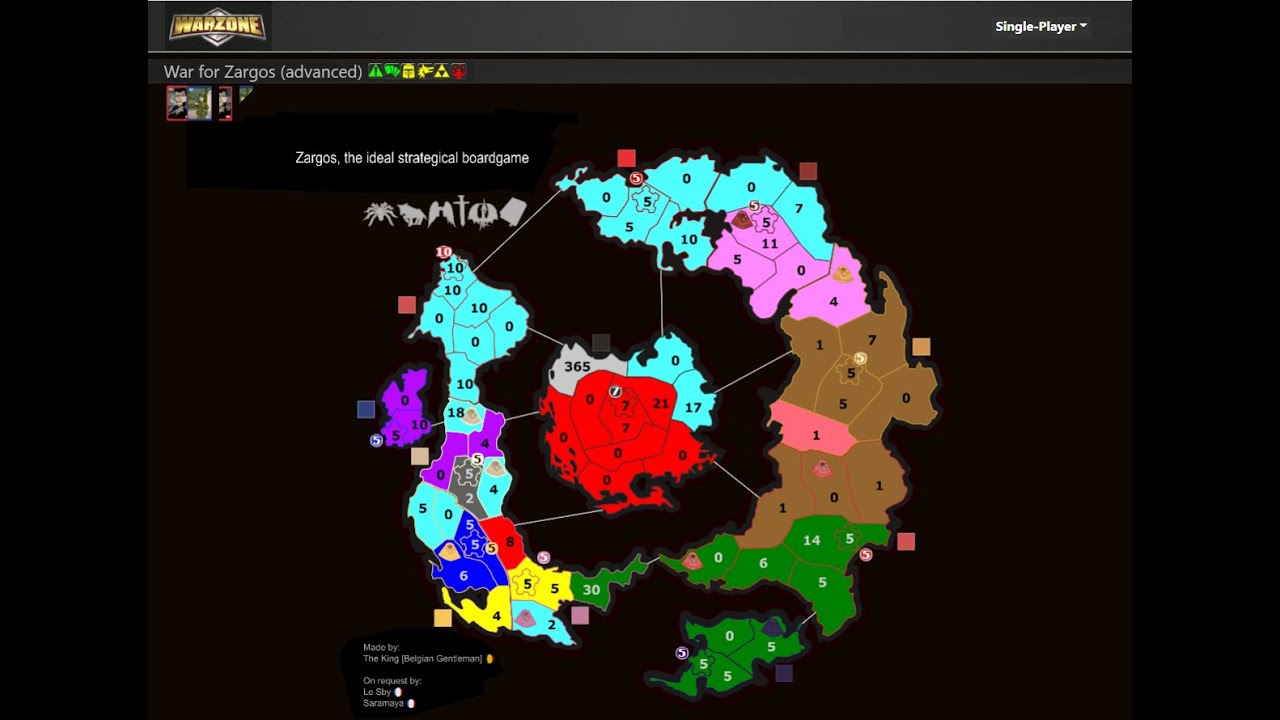Click the mauve bonus square beside 30 territory
Viewport: 1280px width, 720px height.
click(x=580, y=615)
